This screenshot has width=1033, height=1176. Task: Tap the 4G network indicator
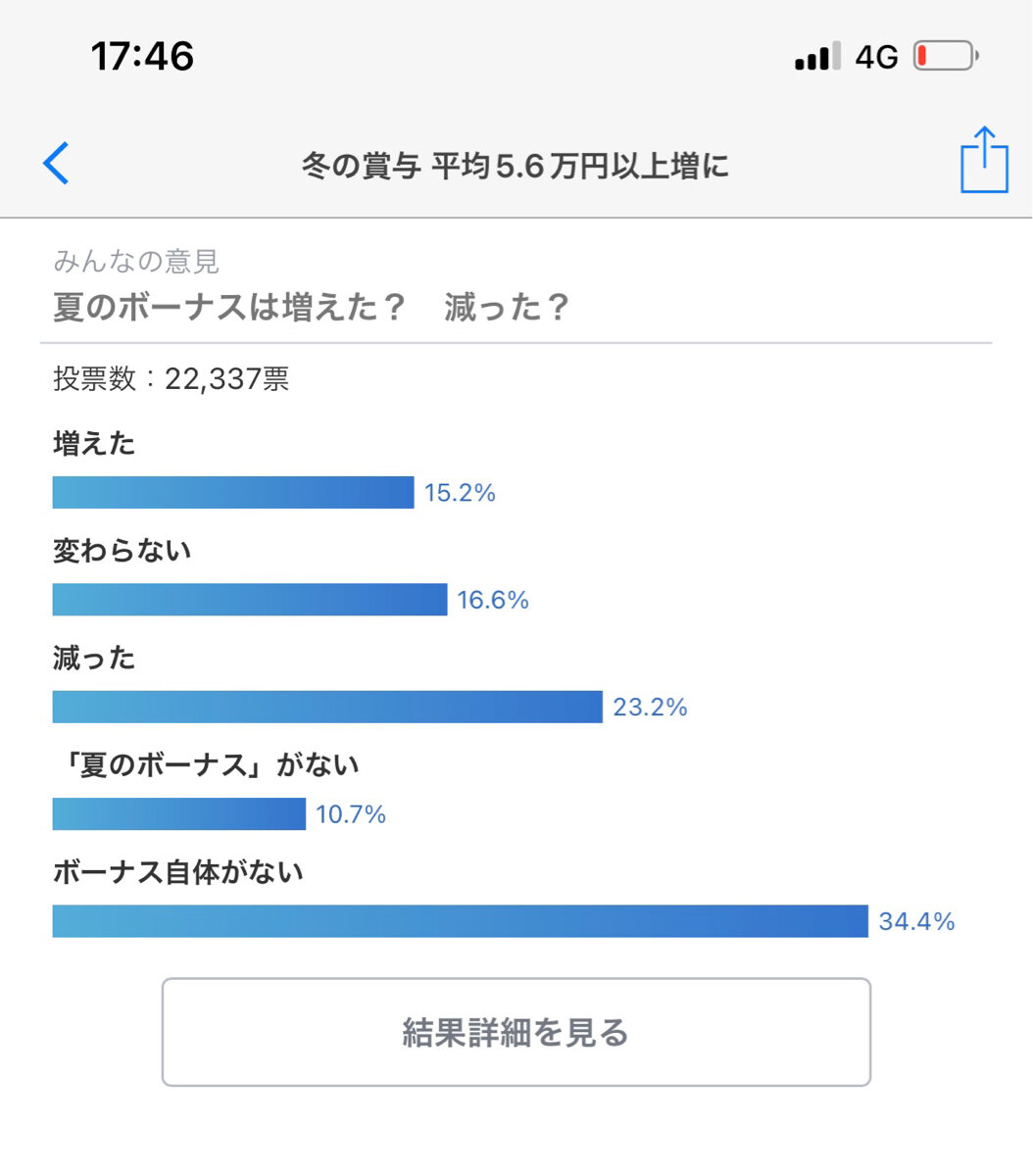pyautogui.click(x=876, y=58)
